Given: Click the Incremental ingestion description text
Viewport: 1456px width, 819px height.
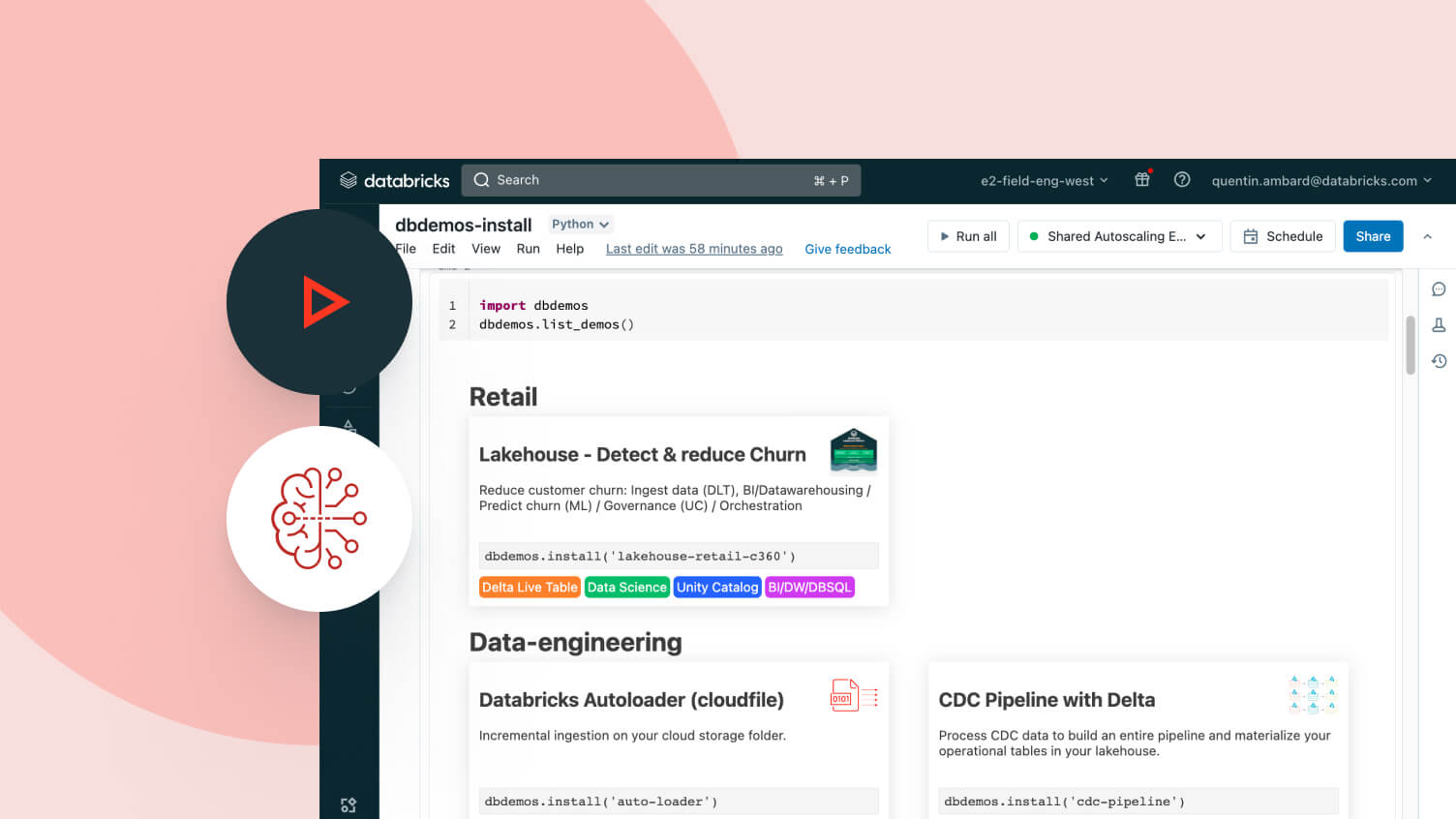Looking at the screenshot, I should click(632, 736).
